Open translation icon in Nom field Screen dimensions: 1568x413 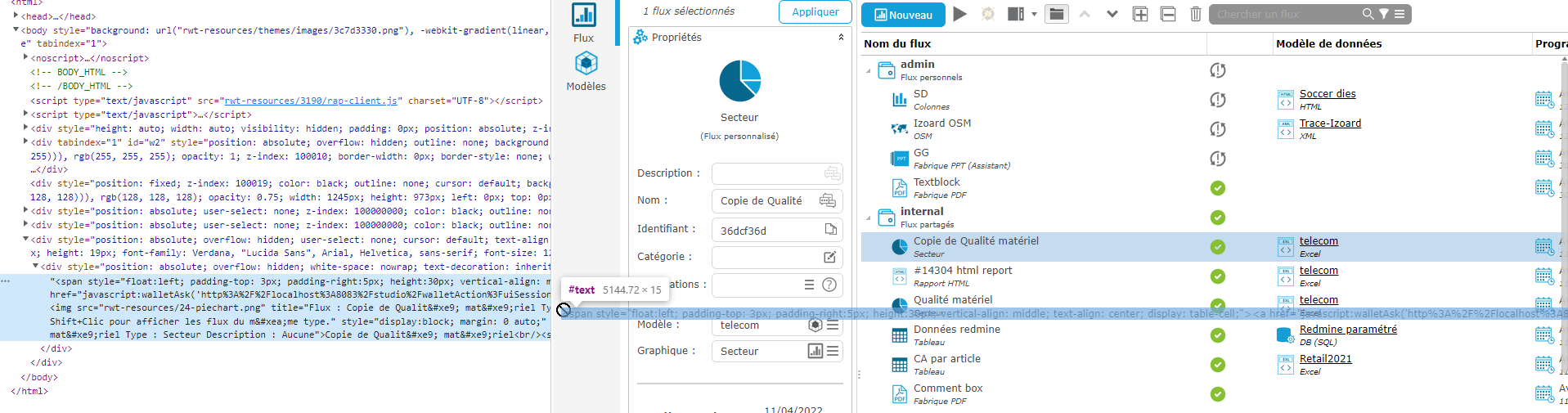(x=828, y=200)
